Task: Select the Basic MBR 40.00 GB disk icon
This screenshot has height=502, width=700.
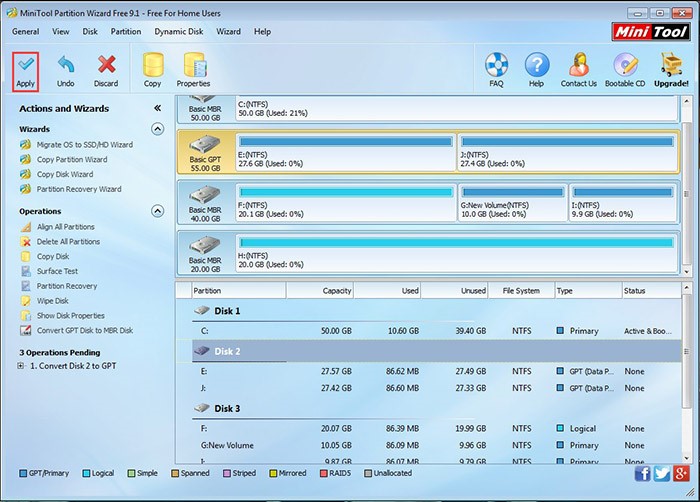Action: [x=205, y=195]
